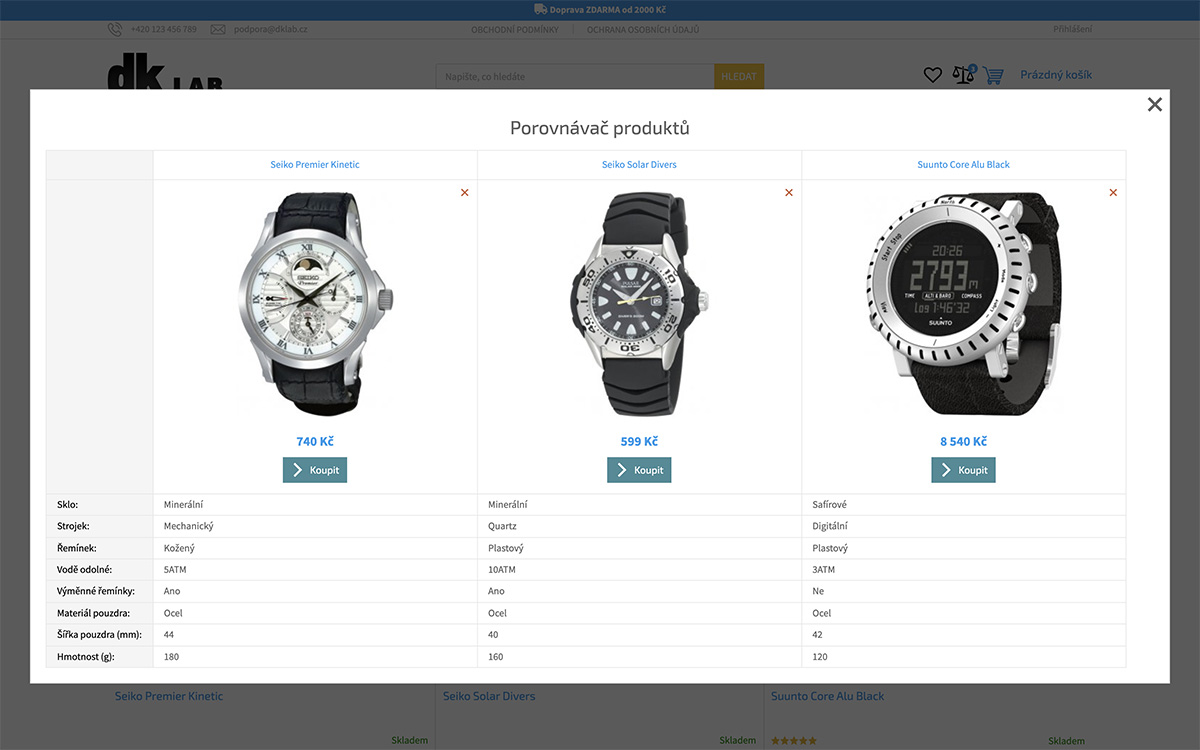View the Suunto Core watch image
This screenshot has width=1200, height=750.
pyautogui.click(x=963, y=304)
